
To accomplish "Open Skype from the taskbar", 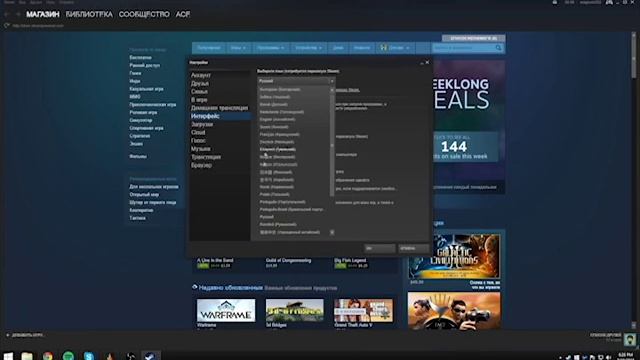I will 89,356.
